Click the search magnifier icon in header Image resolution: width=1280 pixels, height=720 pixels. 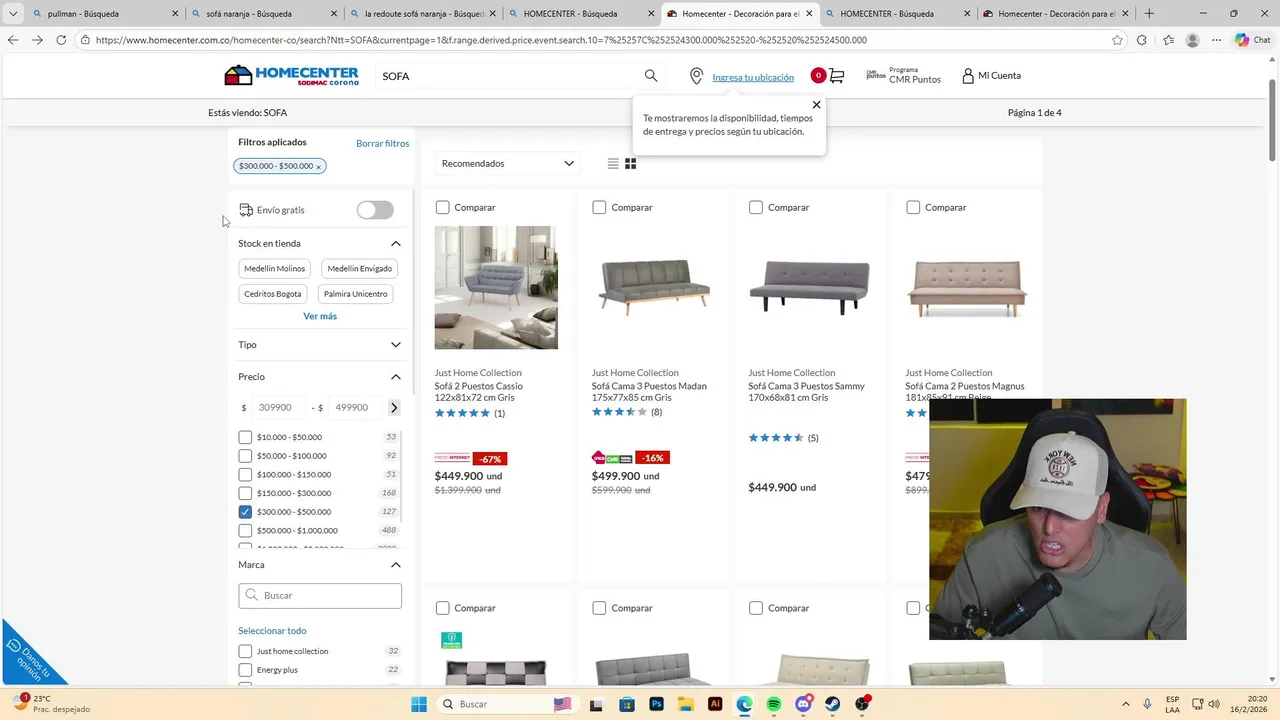click(651, 76)
